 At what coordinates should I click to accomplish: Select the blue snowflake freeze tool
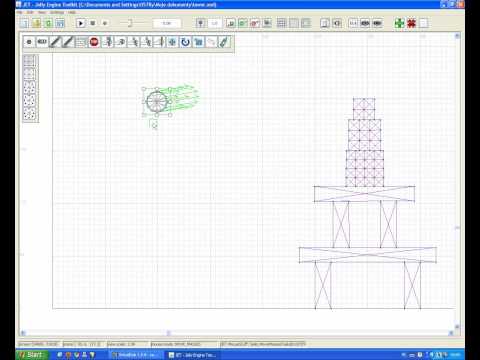point(172,42)
